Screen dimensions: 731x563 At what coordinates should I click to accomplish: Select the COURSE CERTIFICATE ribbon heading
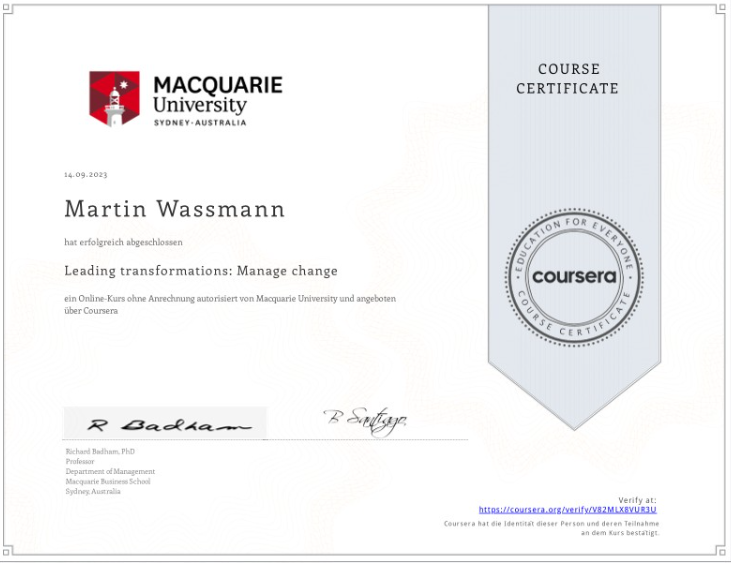pos(567,79)
